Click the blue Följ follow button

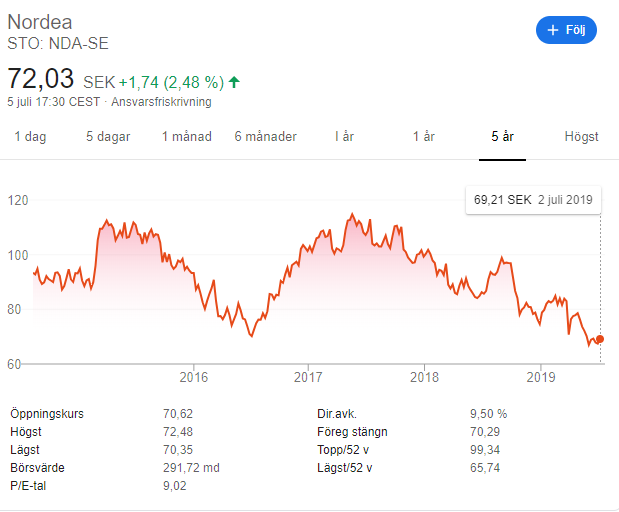tap(566, 30)
